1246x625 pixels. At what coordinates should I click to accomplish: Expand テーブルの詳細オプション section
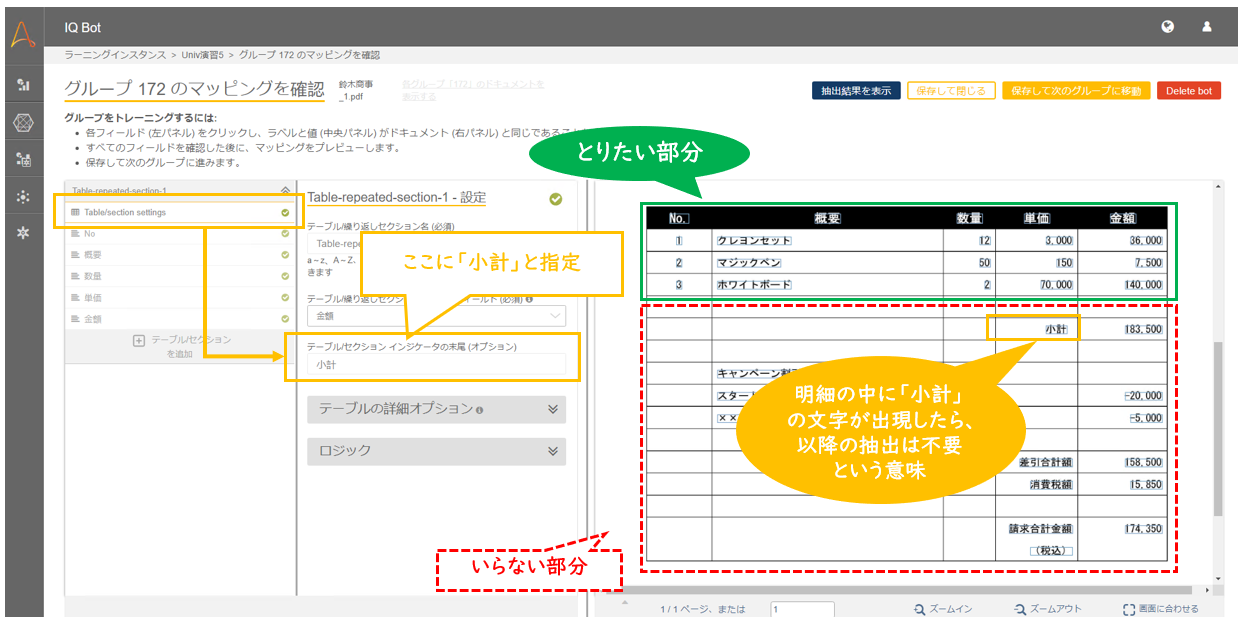[x=553, y=409]
